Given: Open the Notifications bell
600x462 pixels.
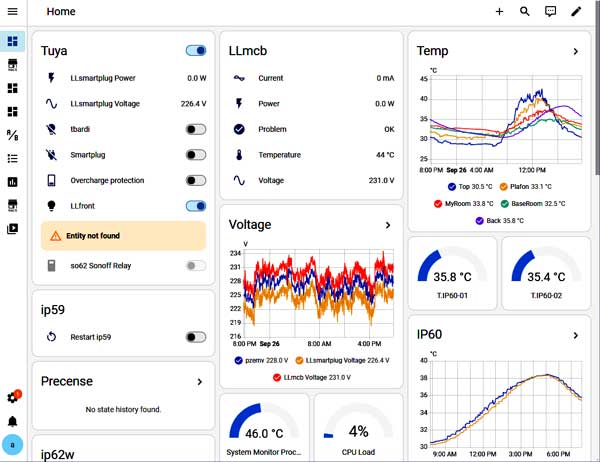Looking at the screenshot, I should point(13,421).
